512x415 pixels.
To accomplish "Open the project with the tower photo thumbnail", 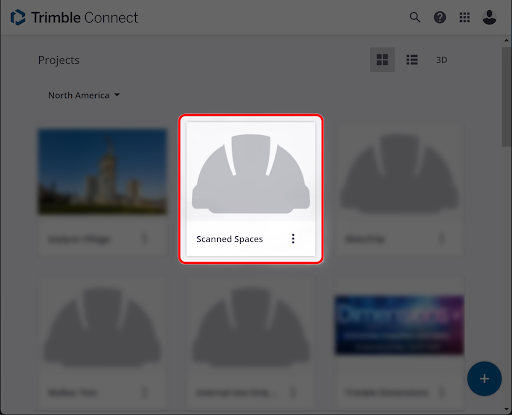I will coord(103,171).
